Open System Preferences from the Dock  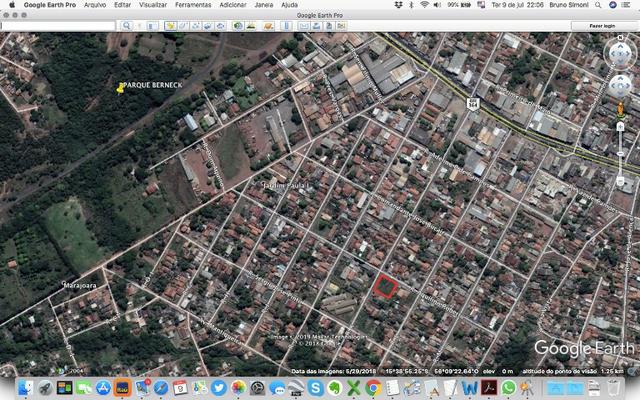pyautogui.click(x=257, y=388)
